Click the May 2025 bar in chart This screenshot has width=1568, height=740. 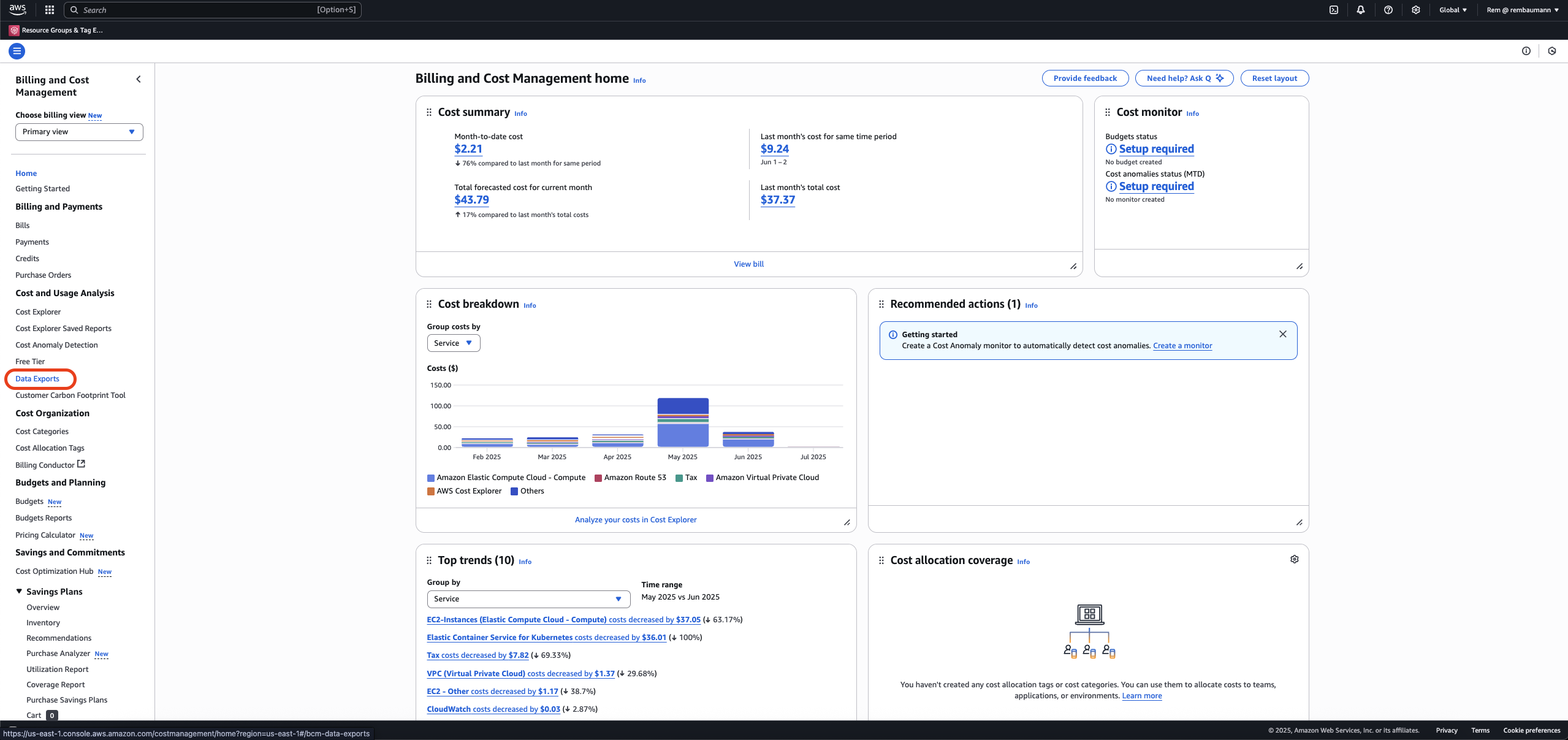(683, 422)
